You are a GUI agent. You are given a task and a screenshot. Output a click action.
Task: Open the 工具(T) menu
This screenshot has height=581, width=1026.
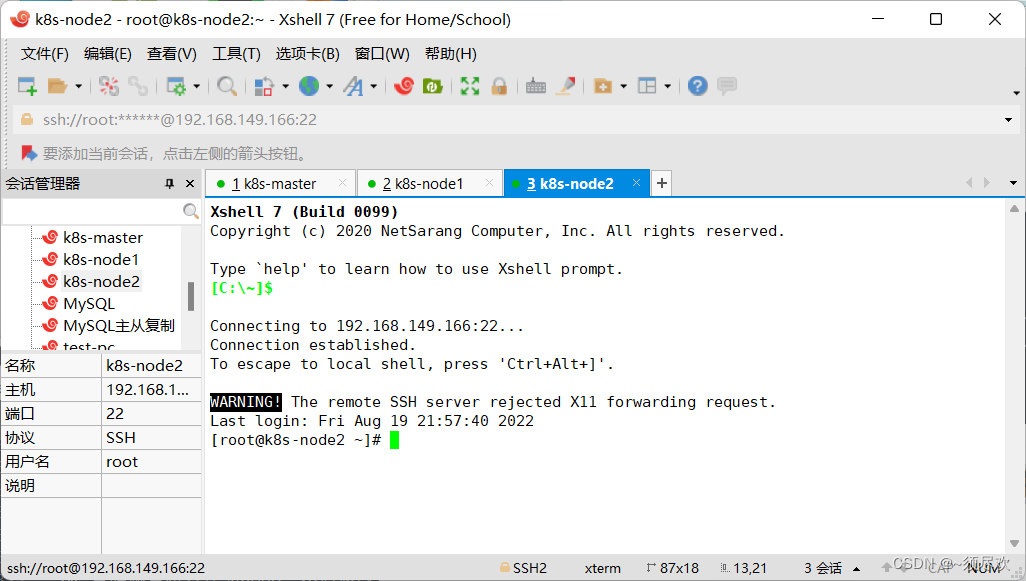pos(236,54)
